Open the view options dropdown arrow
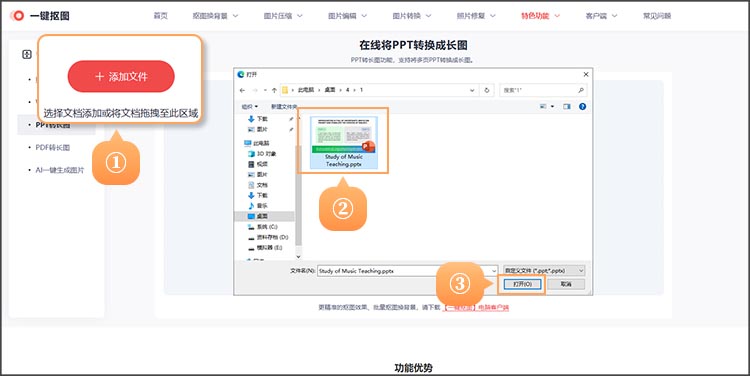Image resolution: width=750 pixels, height=376 pixels. tap(552, 107)
